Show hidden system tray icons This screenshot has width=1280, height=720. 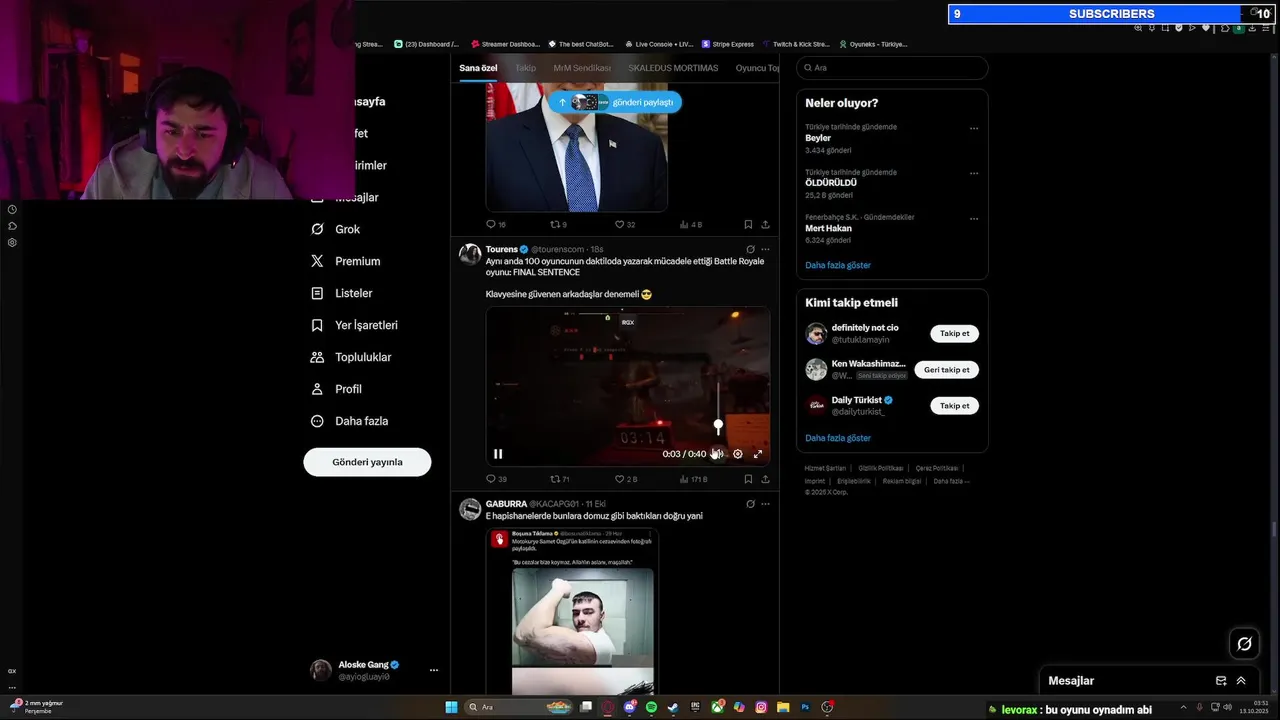tap(1184, 707)
